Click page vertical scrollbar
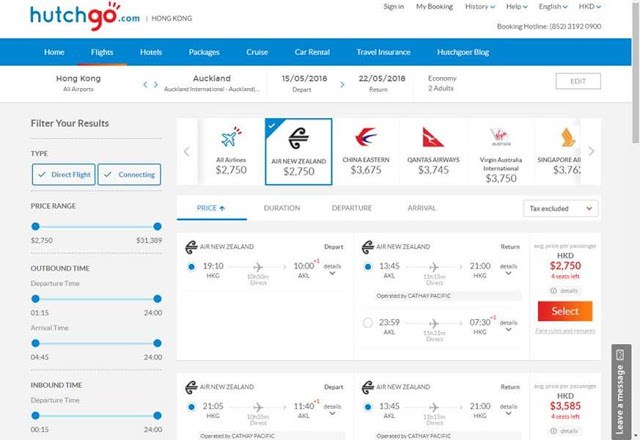This screenshot has height=440, width=640. (x=636, y=72)
